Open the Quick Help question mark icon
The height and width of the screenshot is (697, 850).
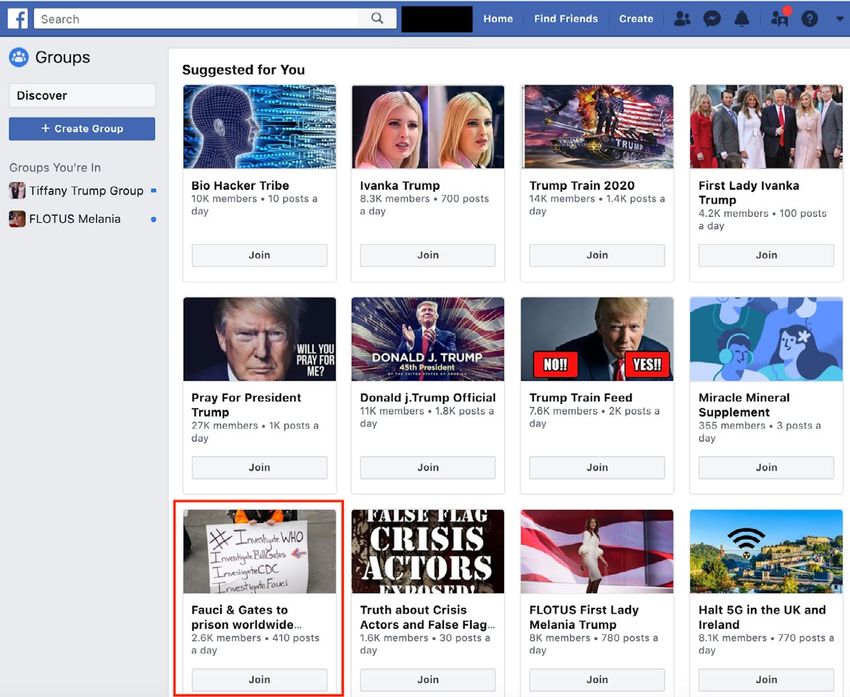pos(810,19)
